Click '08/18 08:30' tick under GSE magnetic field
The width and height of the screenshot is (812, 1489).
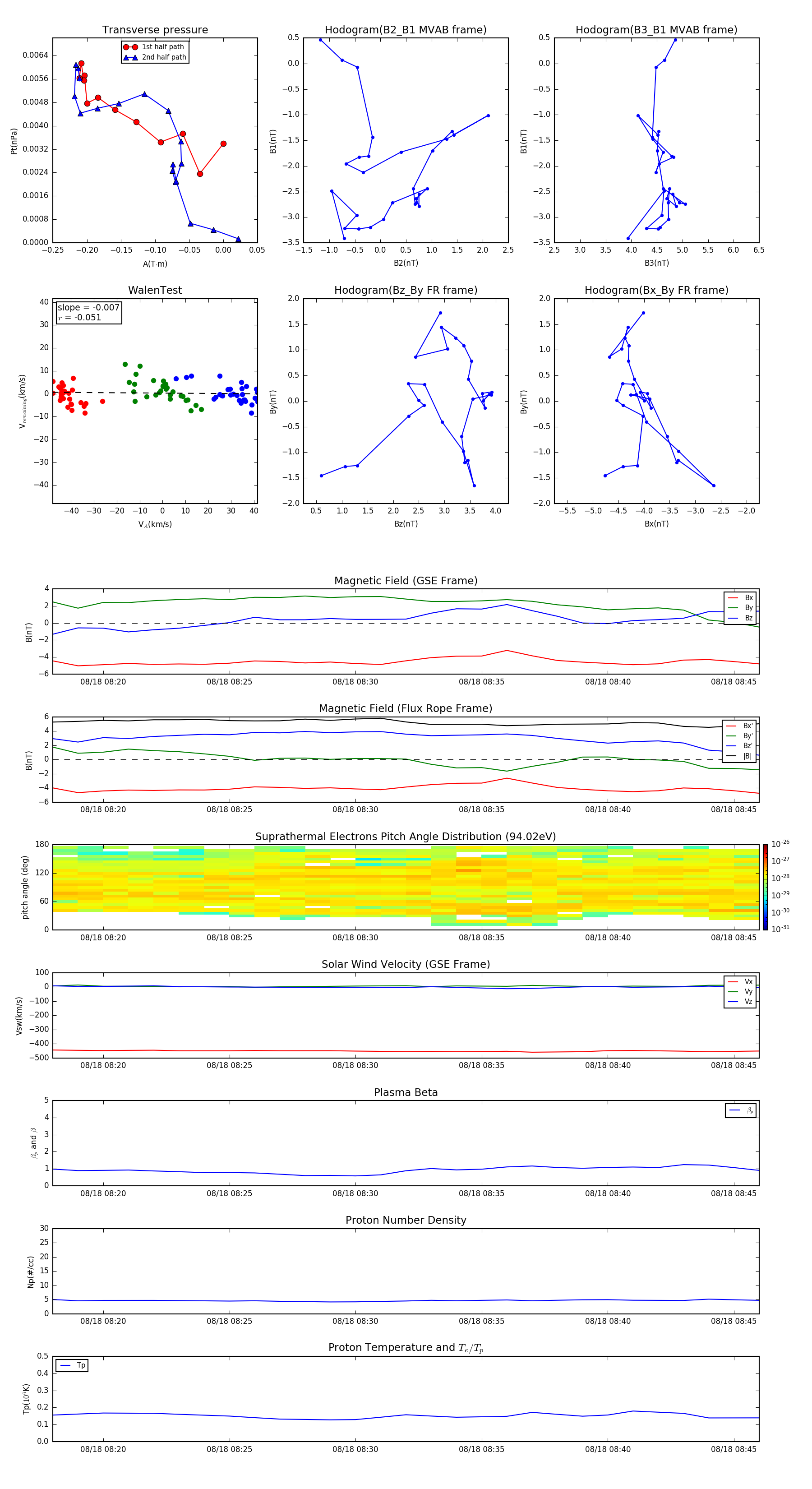pyautogui.click(x=355, y=681)
